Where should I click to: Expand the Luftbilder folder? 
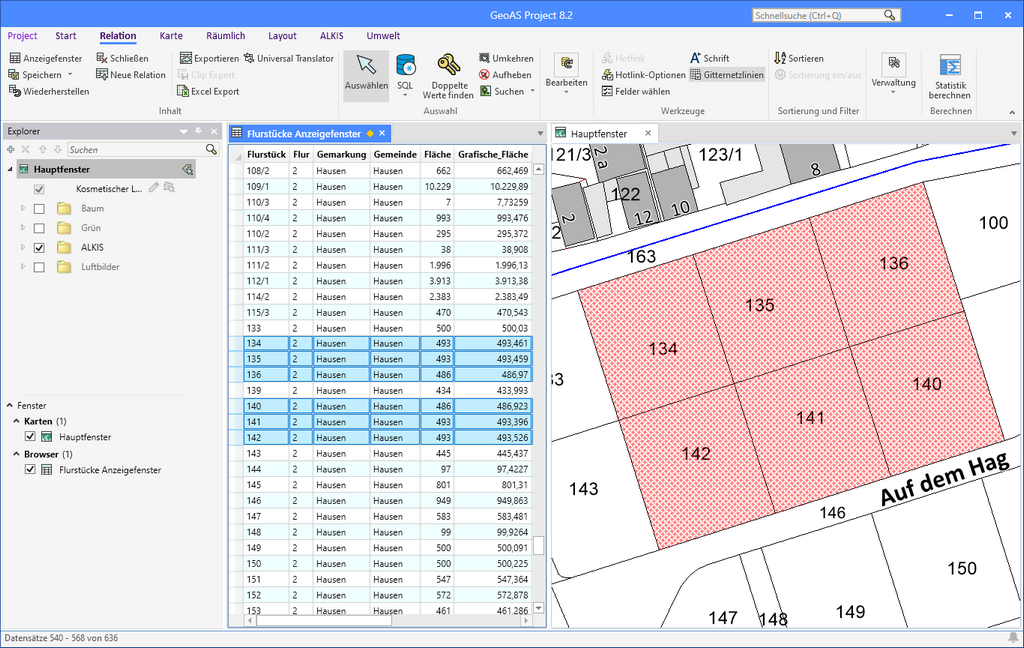click(23, 267)
